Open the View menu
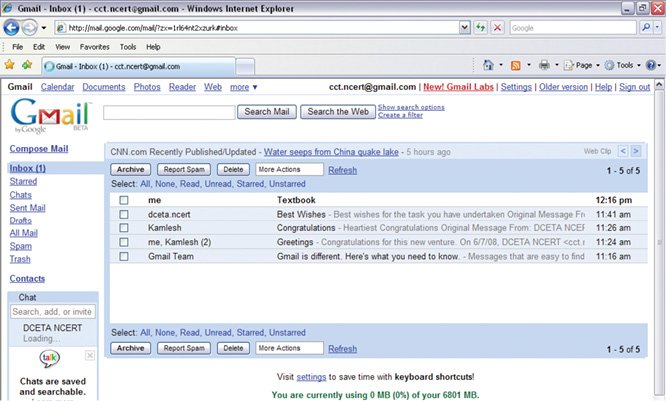666x401 pixels. click(62, 47)
